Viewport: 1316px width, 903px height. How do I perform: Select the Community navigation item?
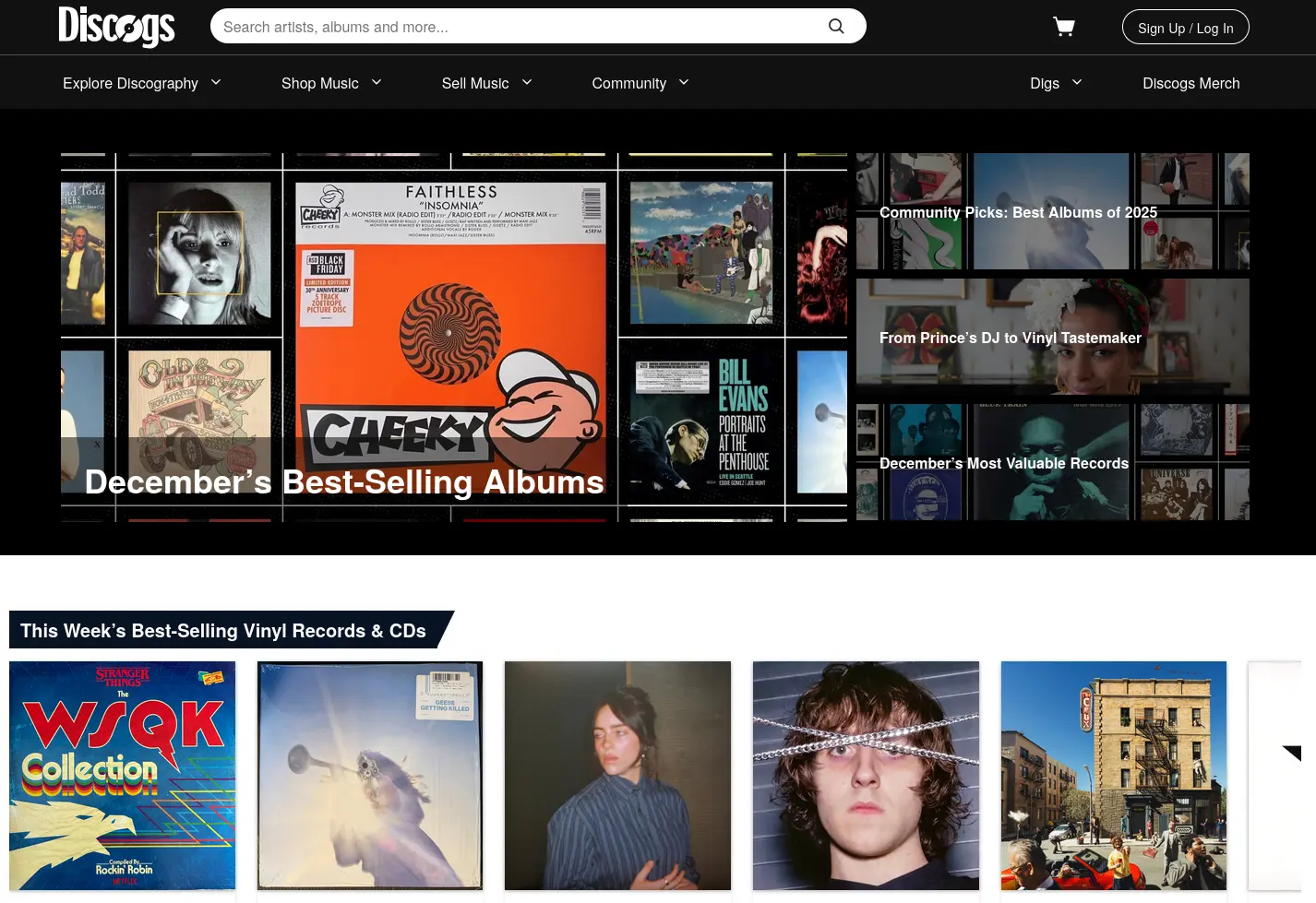628,83
